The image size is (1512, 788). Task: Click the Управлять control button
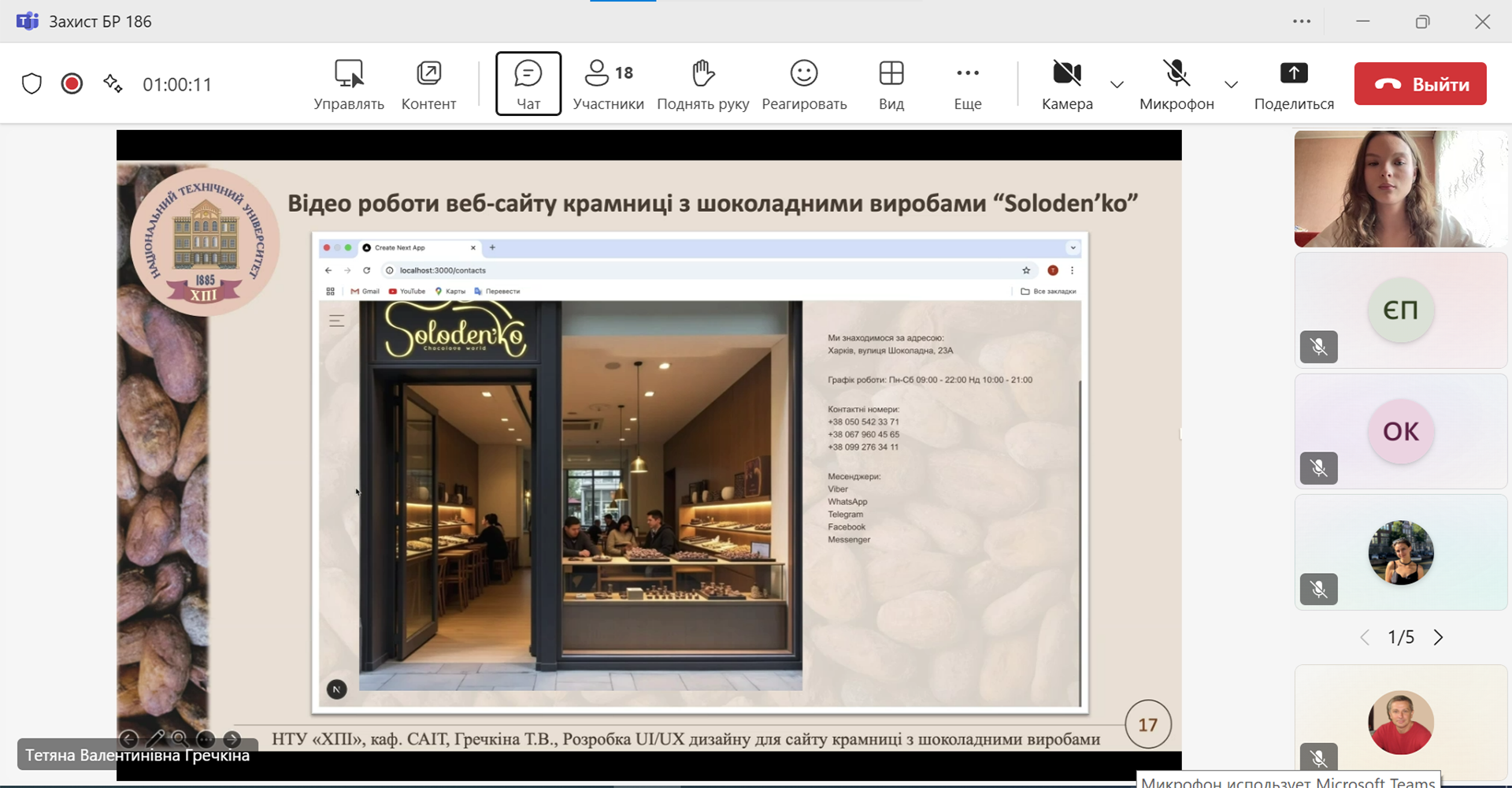(x=349, y=84)
